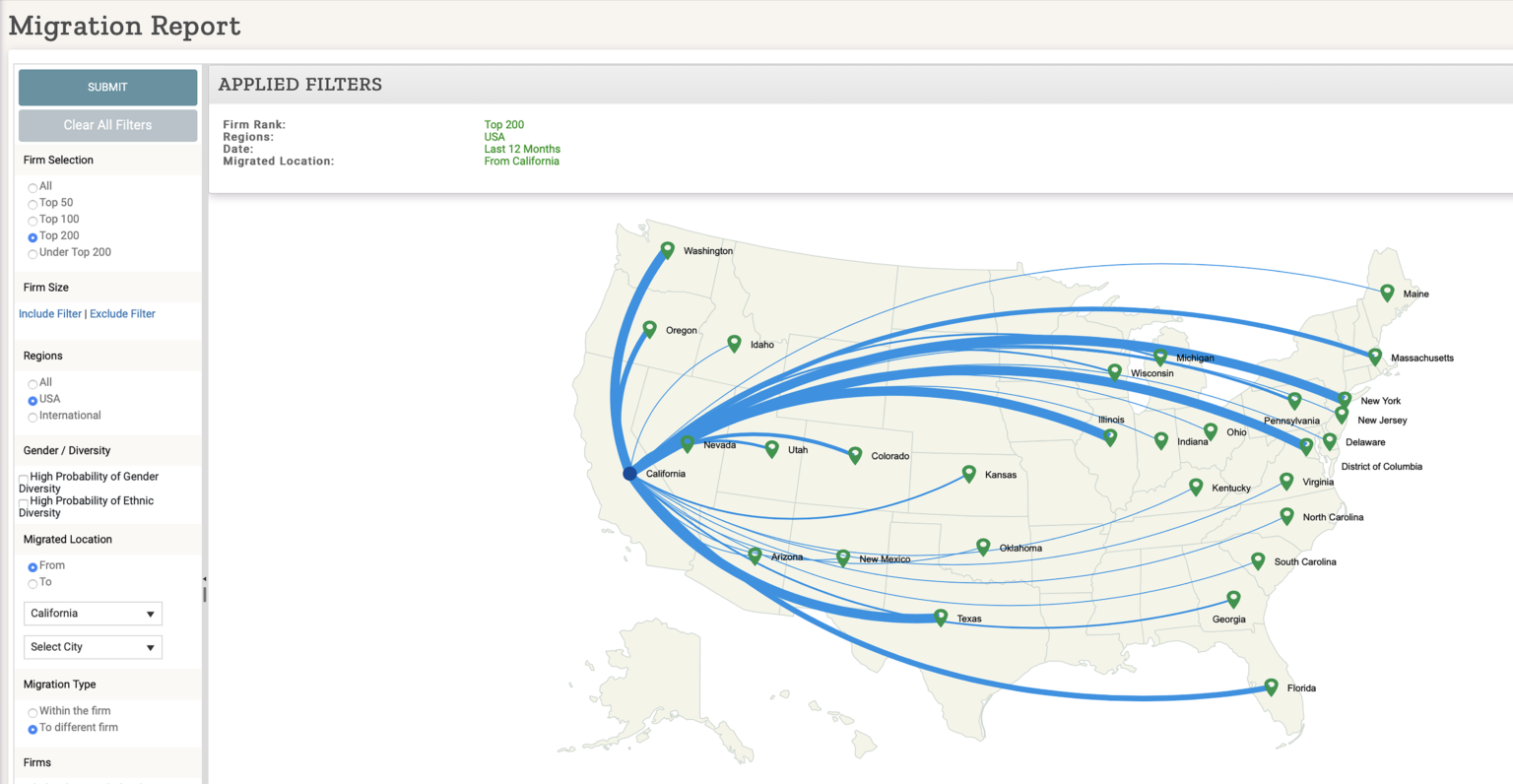1513x784 pixels.
Task: Select the Georgia map pin
Action: tap(1232, 597)
